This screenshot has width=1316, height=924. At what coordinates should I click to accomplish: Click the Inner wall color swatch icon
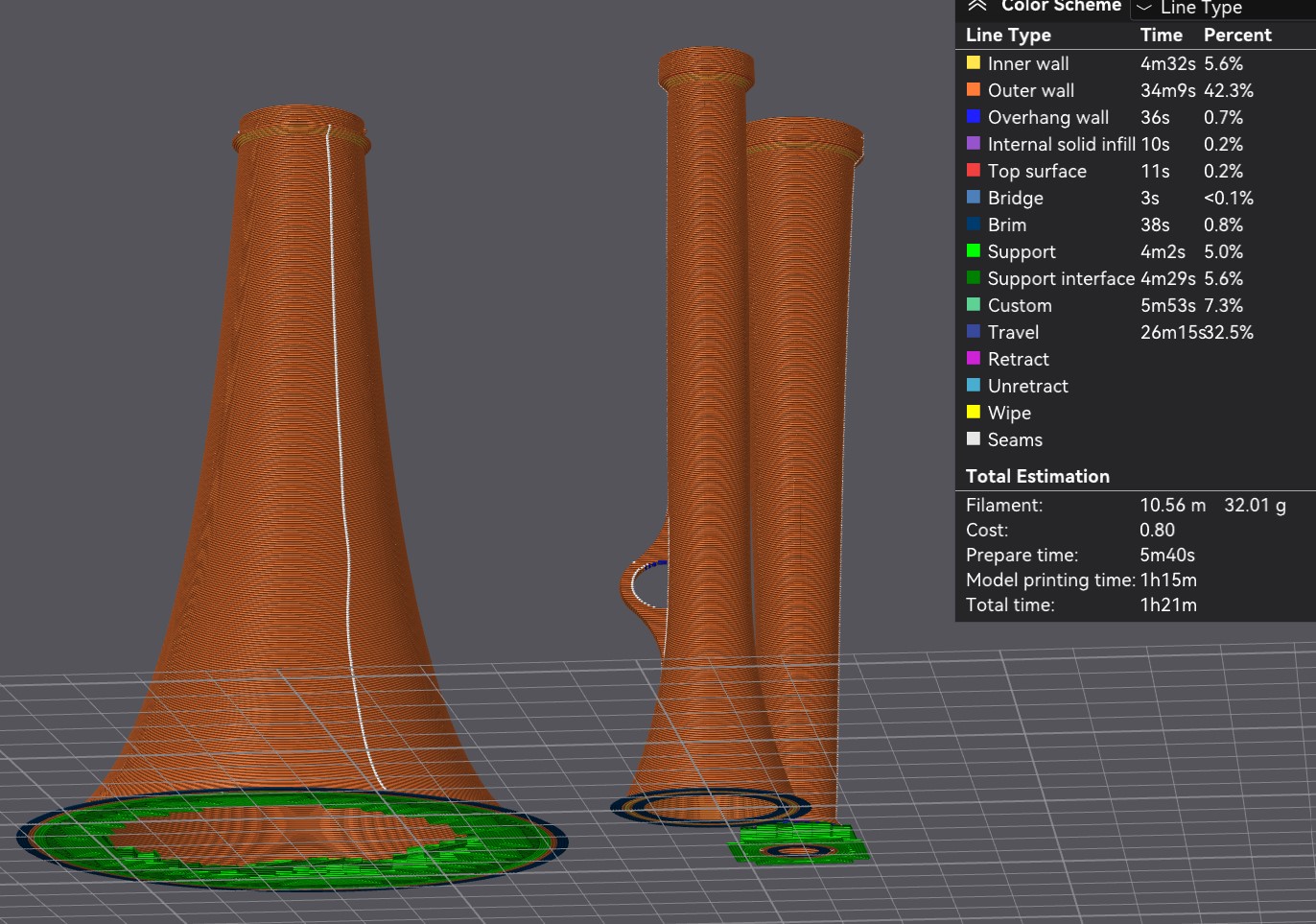click(x=974, y=62)
